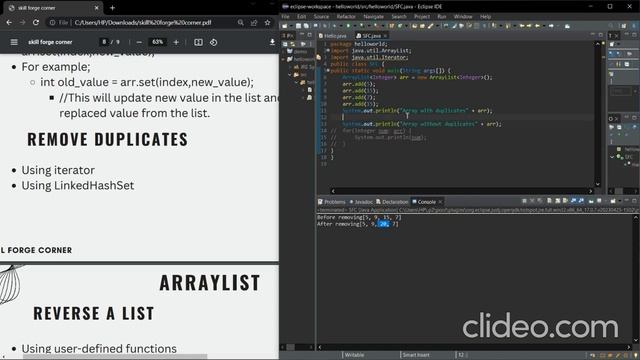The height and width of the screenshot is (360, 640).
Task: Click the Smart Insert status bar entry
Action: 416,355
